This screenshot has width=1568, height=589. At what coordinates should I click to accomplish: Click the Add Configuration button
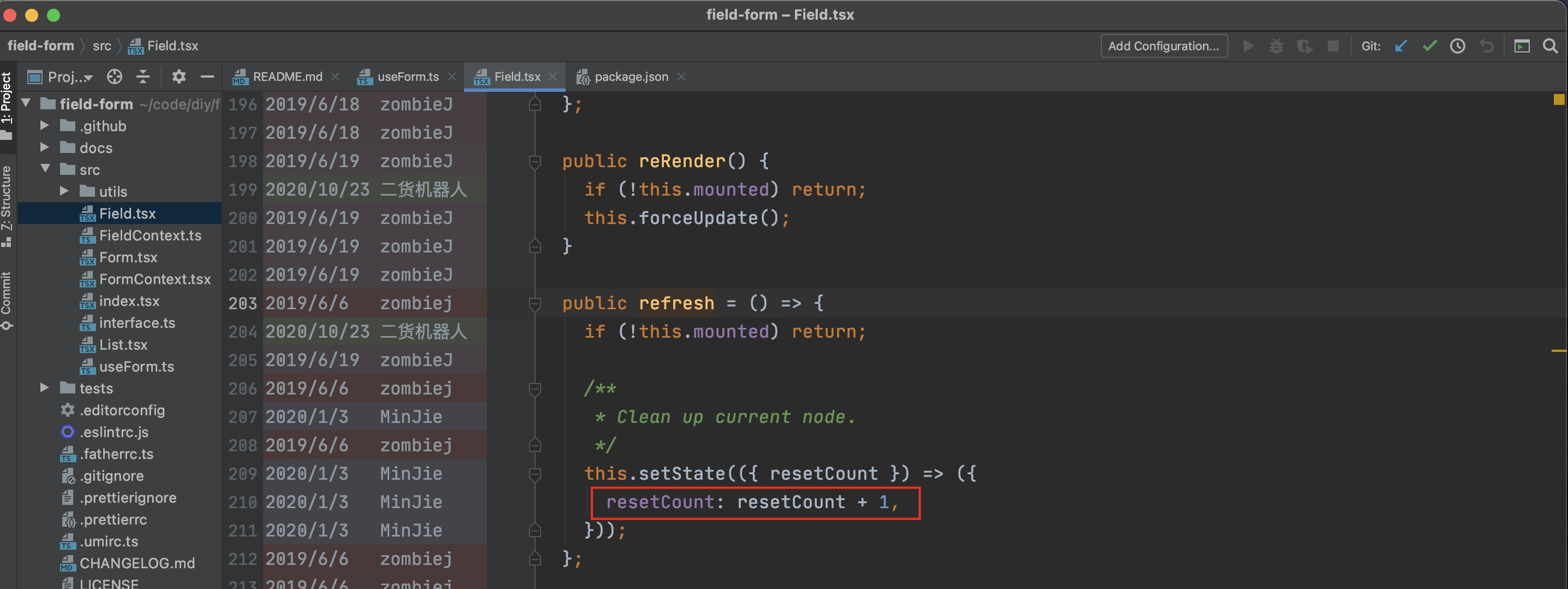pyautogui.click(x=1164, y=46)
